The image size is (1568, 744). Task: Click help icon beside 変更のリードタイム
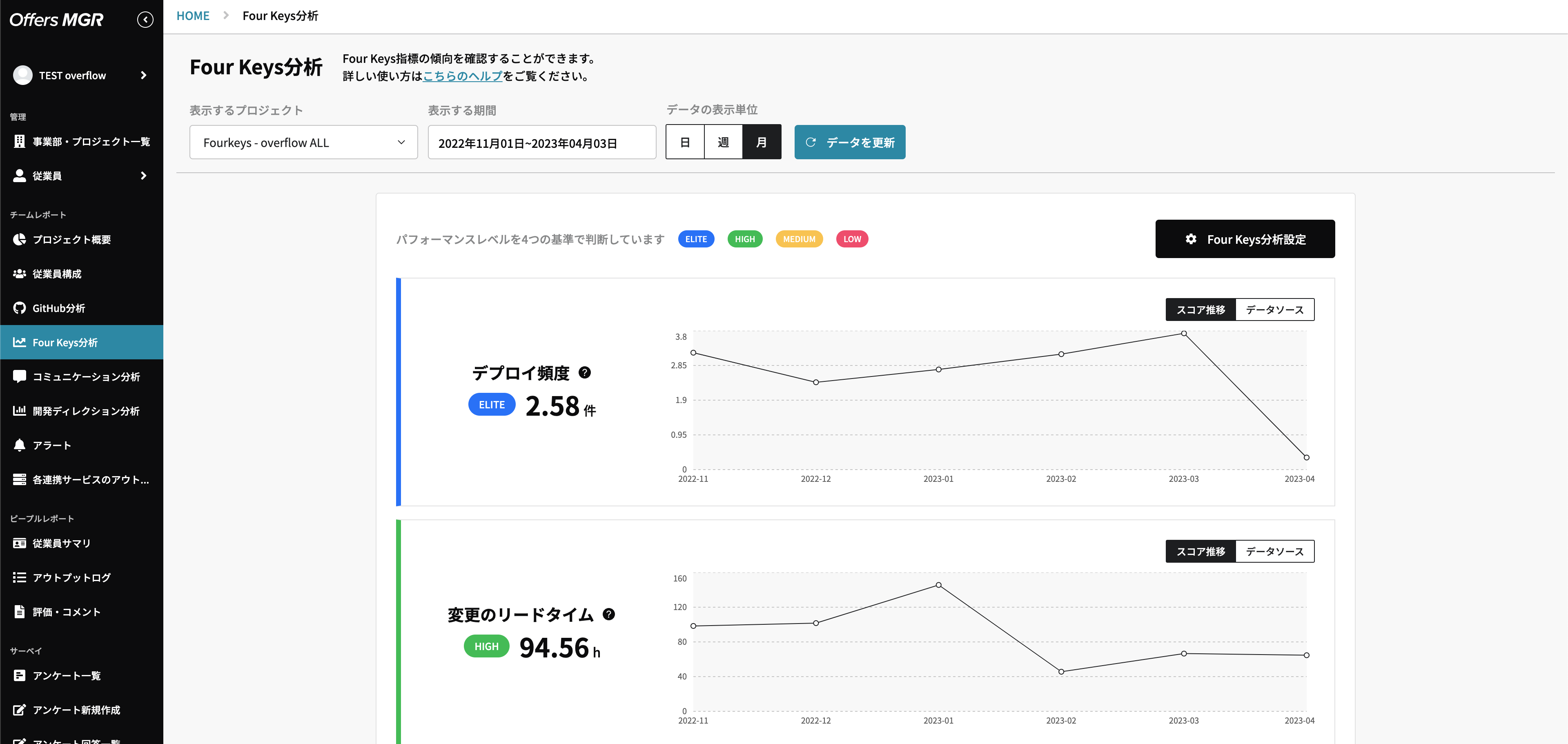[x=609, y=614]
